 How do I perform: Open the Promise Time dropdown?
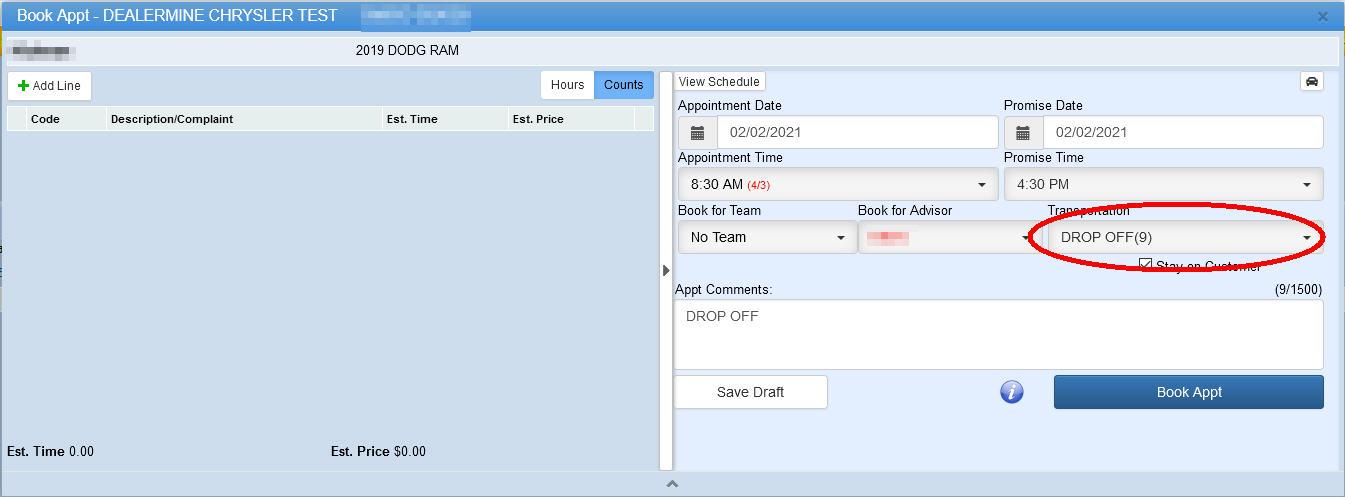coord(1163,184)
